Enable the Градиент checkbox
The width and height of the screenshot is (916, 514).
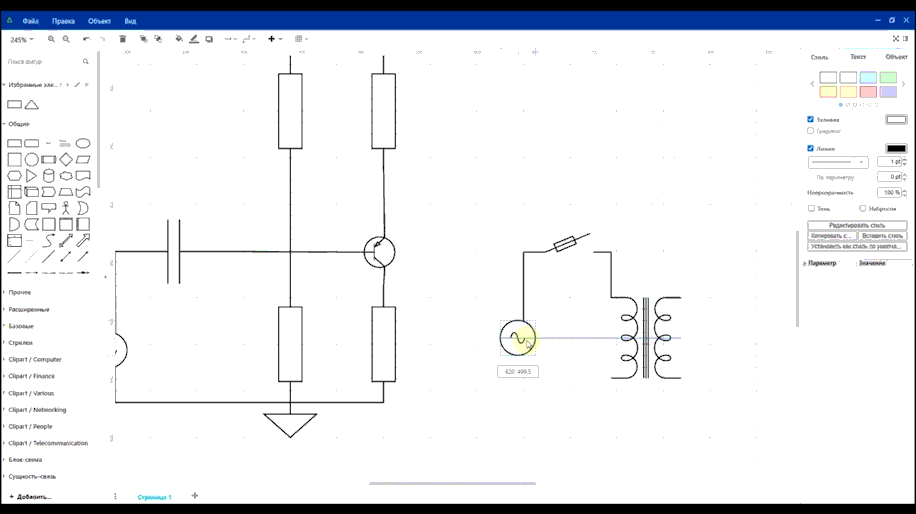point(811,131)
